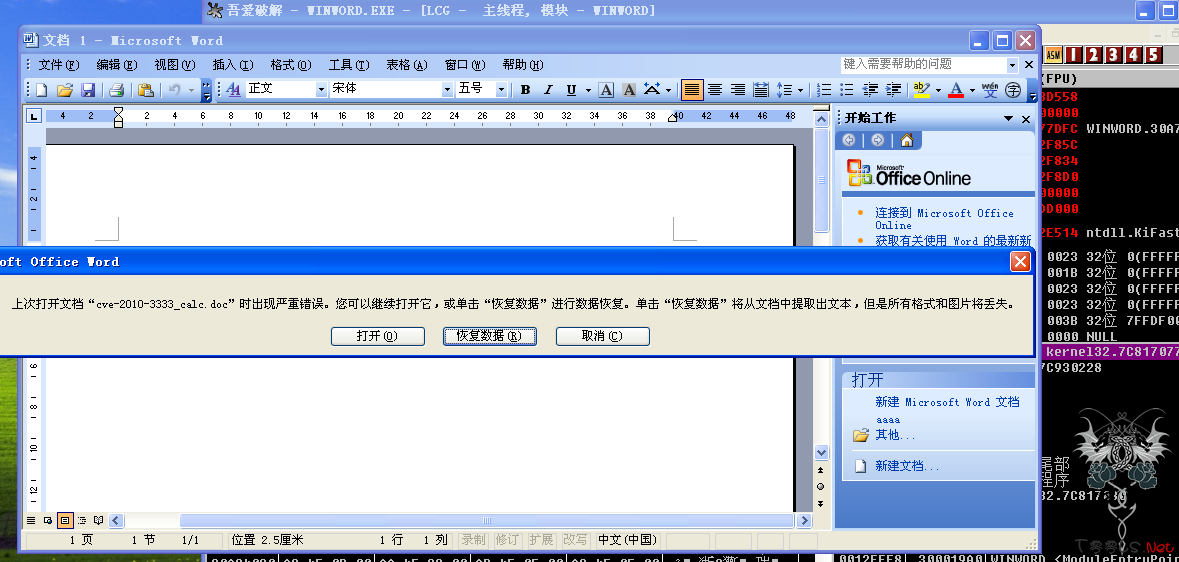Go home in the task pane
Screen dimensions: 1179x562
coord(907,140)
